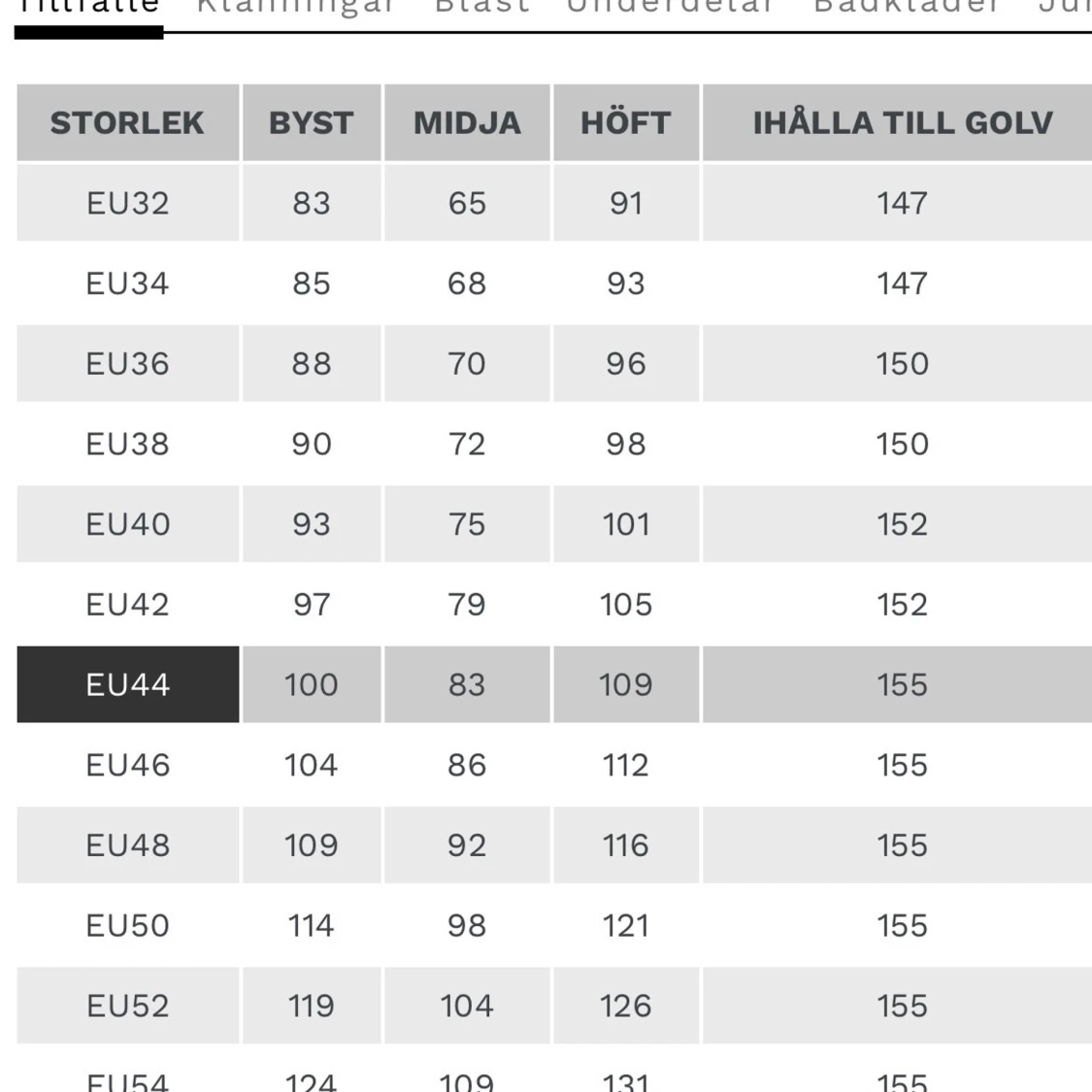Pick the EU40 size row

pyautogui.click(x=554, y=524)
